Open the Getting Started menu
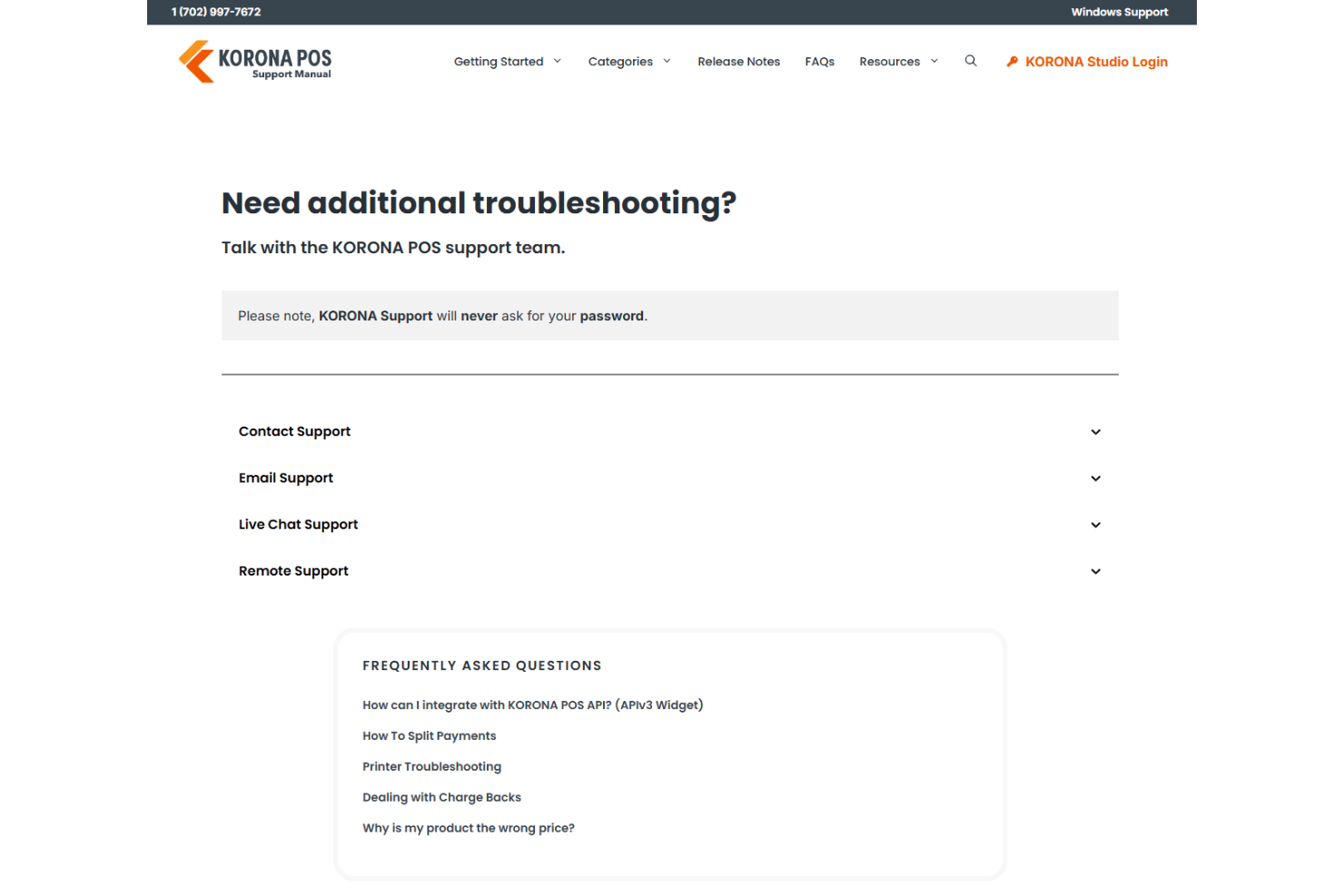1344x896 pixels. (x=499, y=62)
